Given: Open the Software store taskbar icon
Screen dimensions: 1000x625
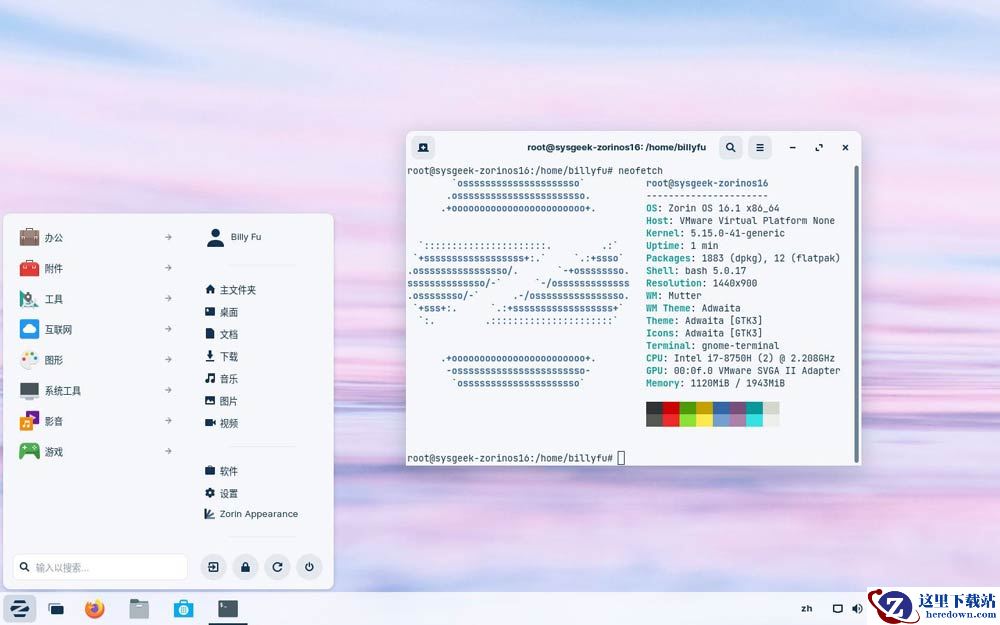Looking at the screenshot, I should click(x=184, y=609).
